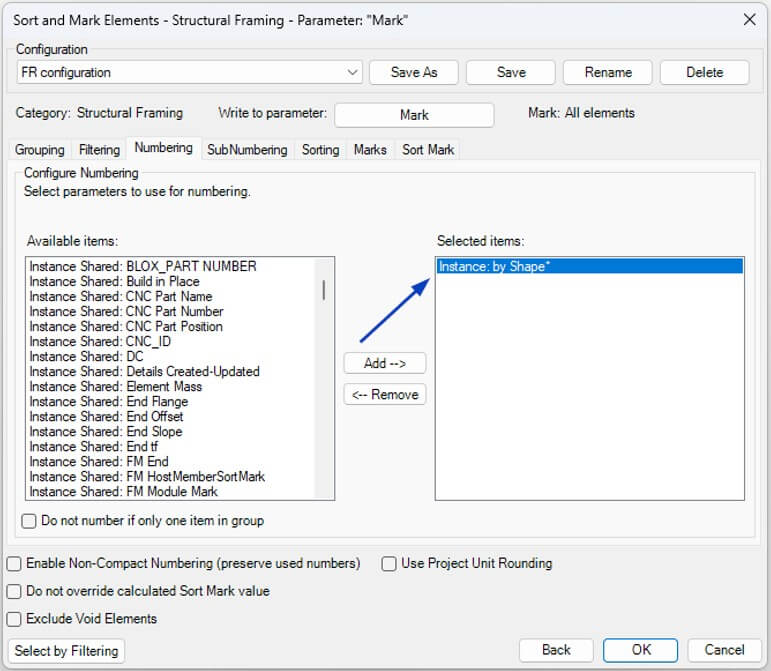Click Select by Filtering button

tap(66, 651)
